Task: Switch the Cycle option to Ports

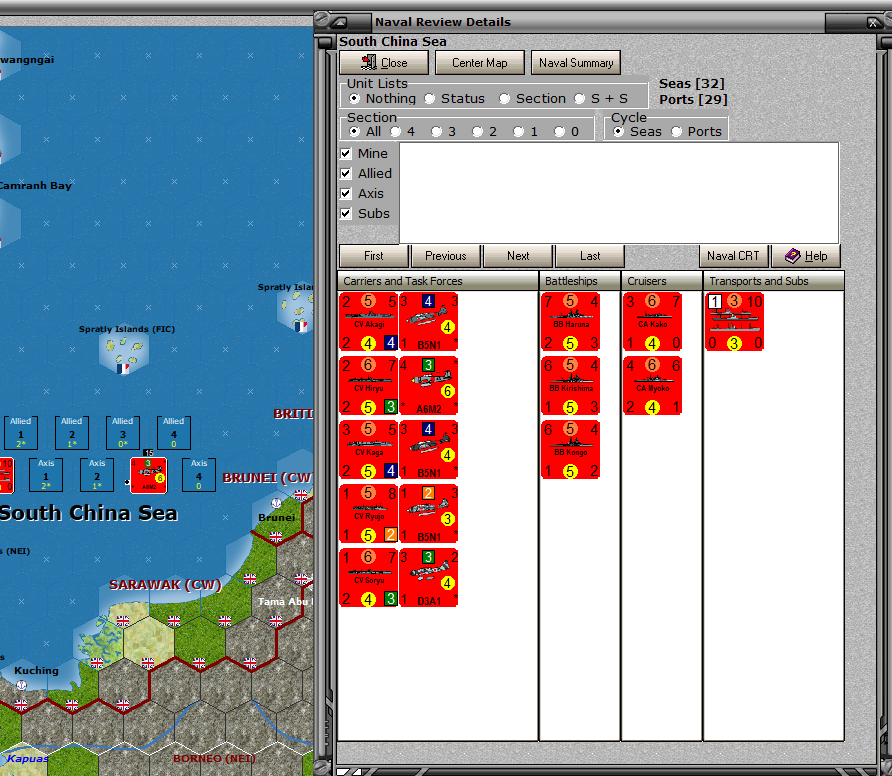Action: 677,132
